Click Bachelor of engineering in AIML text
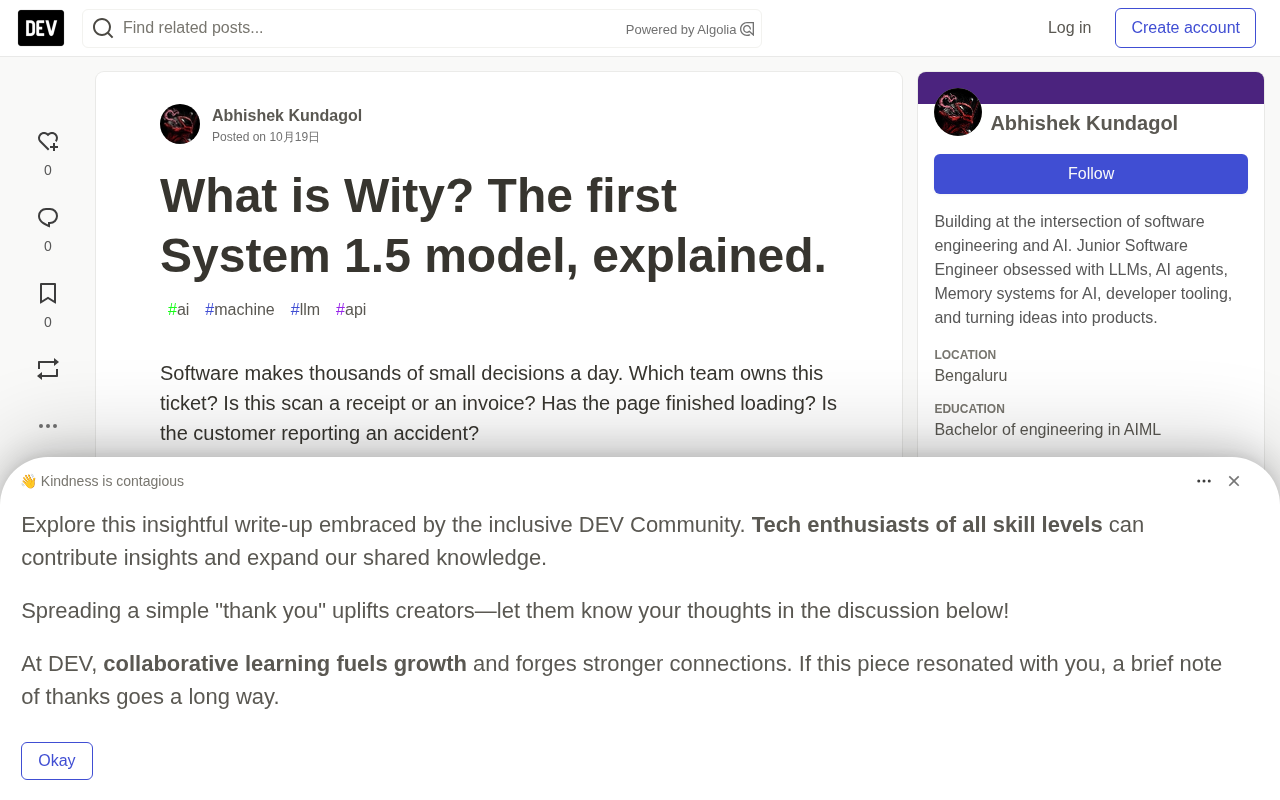 point(1048,430)
